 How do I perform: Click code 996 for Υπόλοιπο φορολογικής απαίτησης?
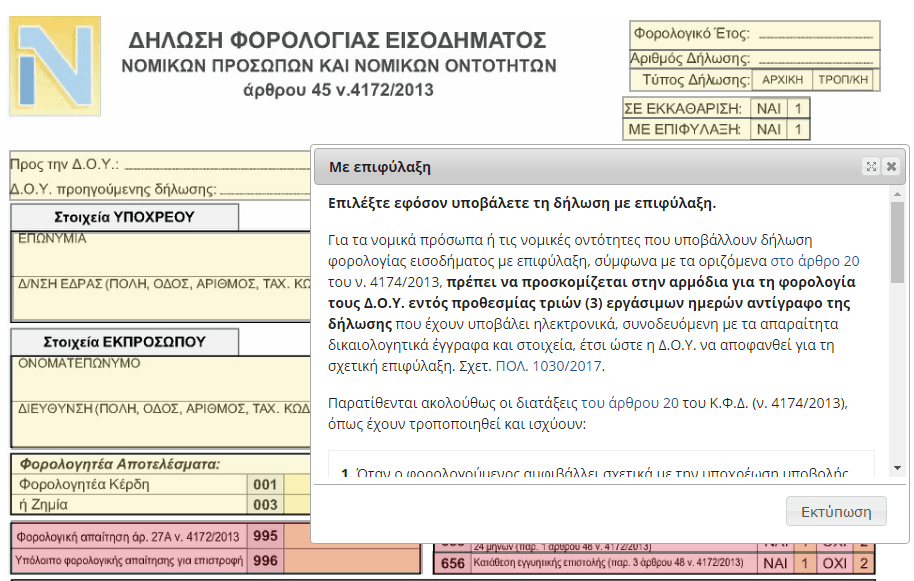point(265,561)
